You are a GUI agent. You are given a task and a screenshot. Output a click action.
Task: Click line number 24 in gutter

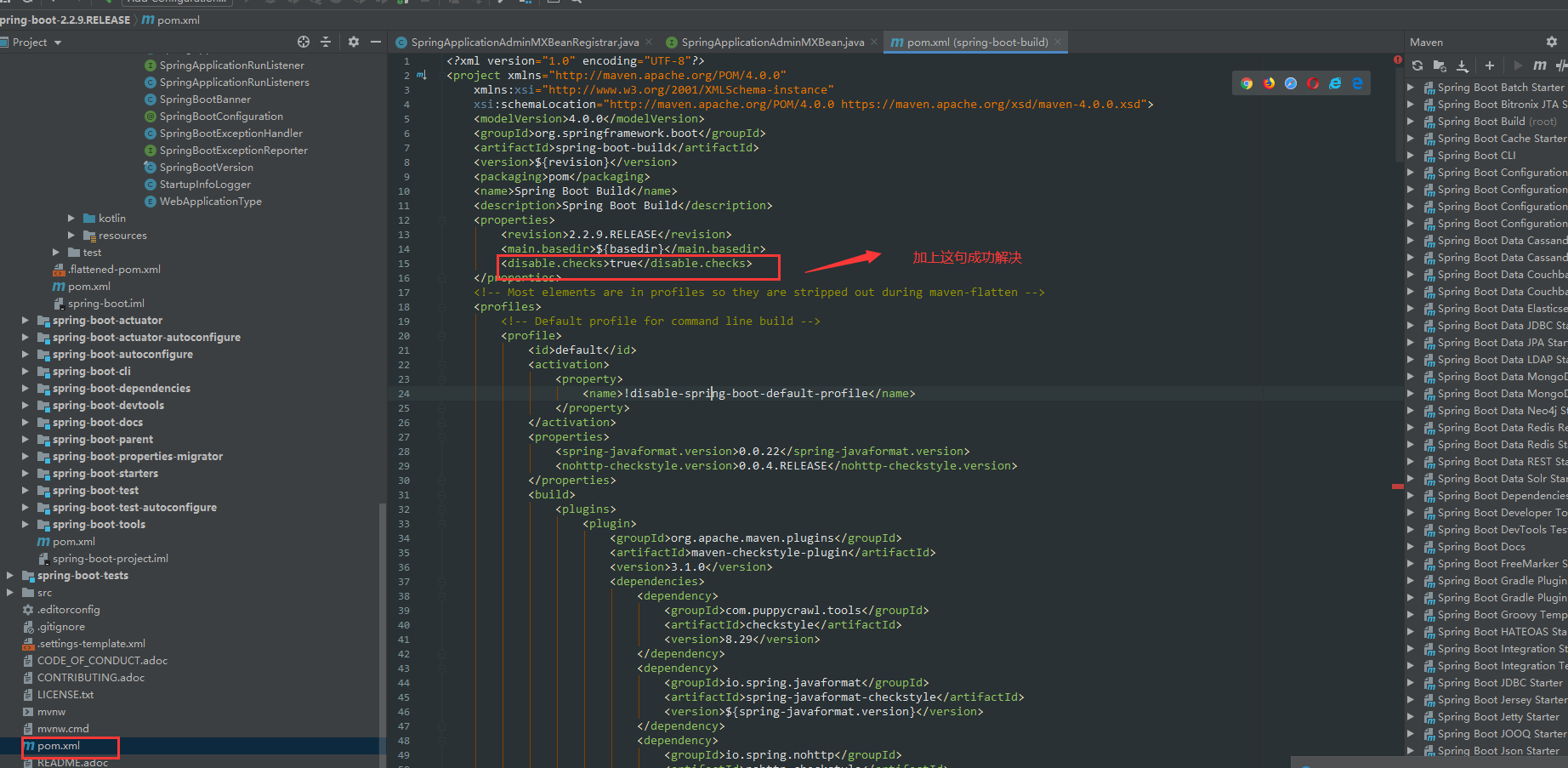[404, 394]
